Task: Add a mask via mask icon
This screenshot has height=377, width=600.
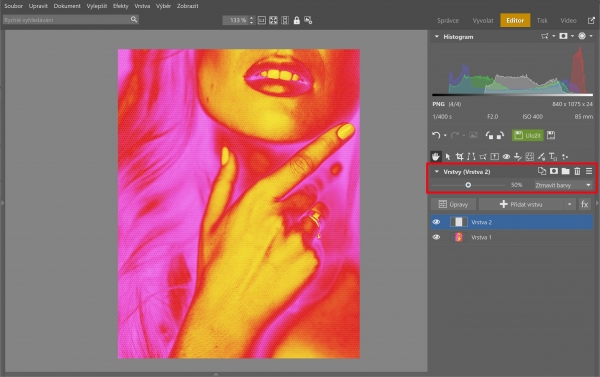Action: 554,171
